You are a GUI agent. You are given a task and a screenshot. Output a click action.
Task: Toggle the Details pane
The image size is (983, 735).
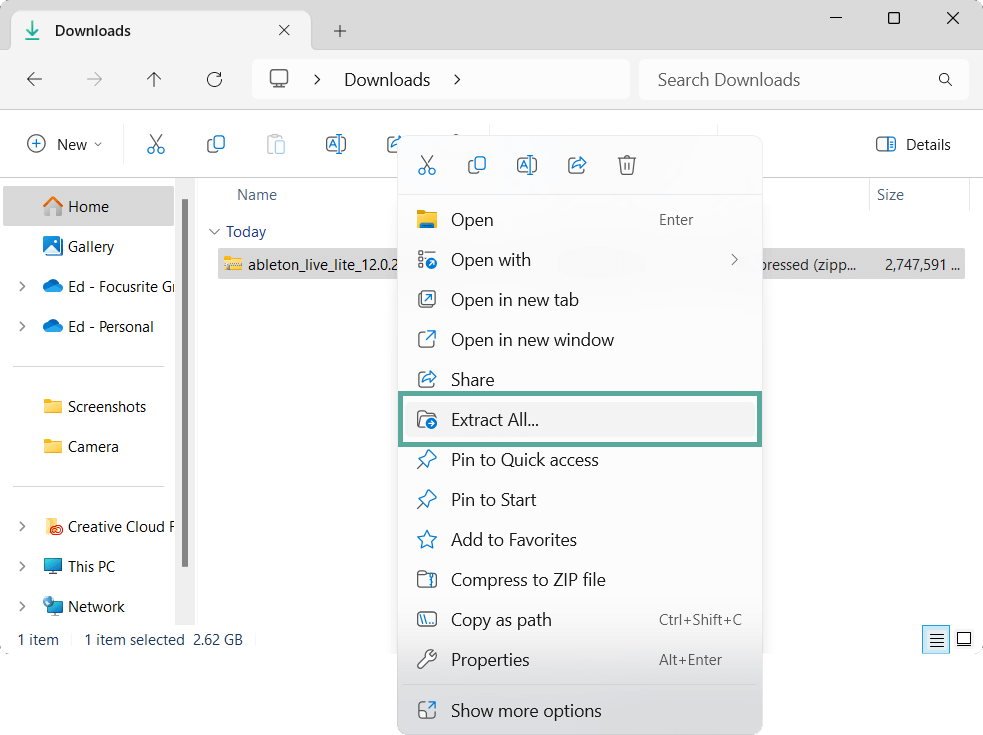pyautogui.click(x=913, y=144)
